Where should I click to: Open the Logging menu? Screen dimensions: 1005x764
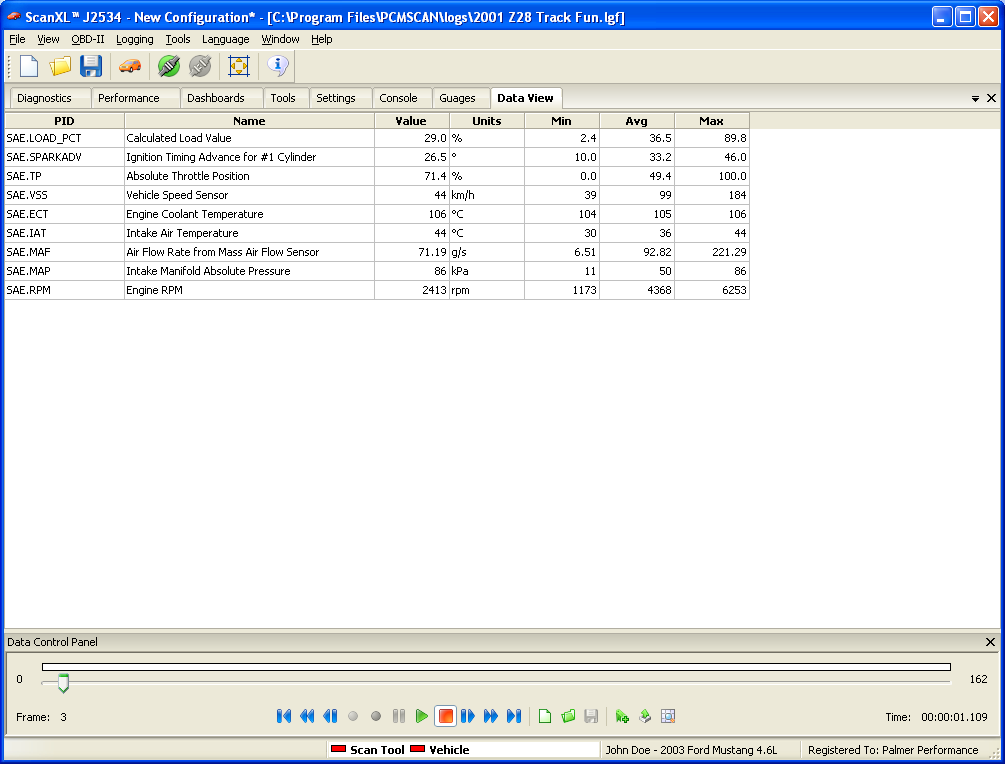(x=135, y=39)
